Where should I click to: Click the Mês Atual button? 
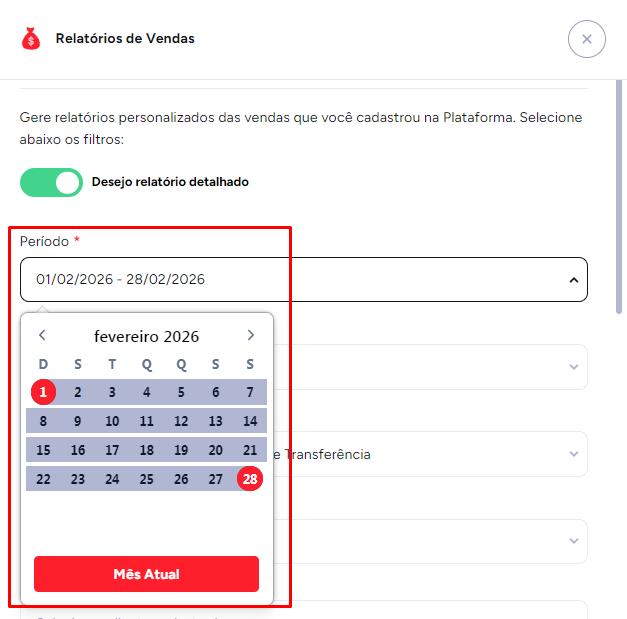coord(146,574)
